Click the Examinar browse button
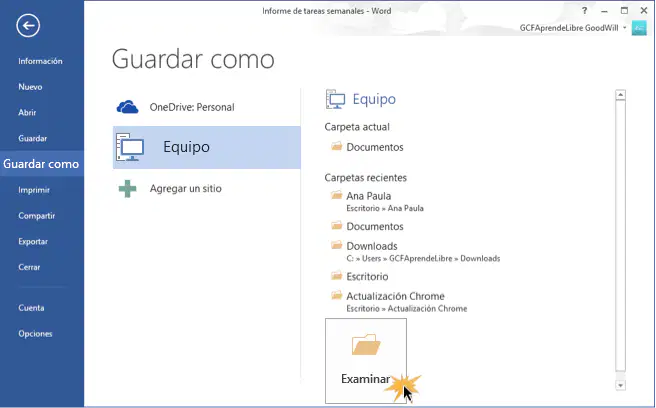The image size is (656, 408). pos(366,361)
